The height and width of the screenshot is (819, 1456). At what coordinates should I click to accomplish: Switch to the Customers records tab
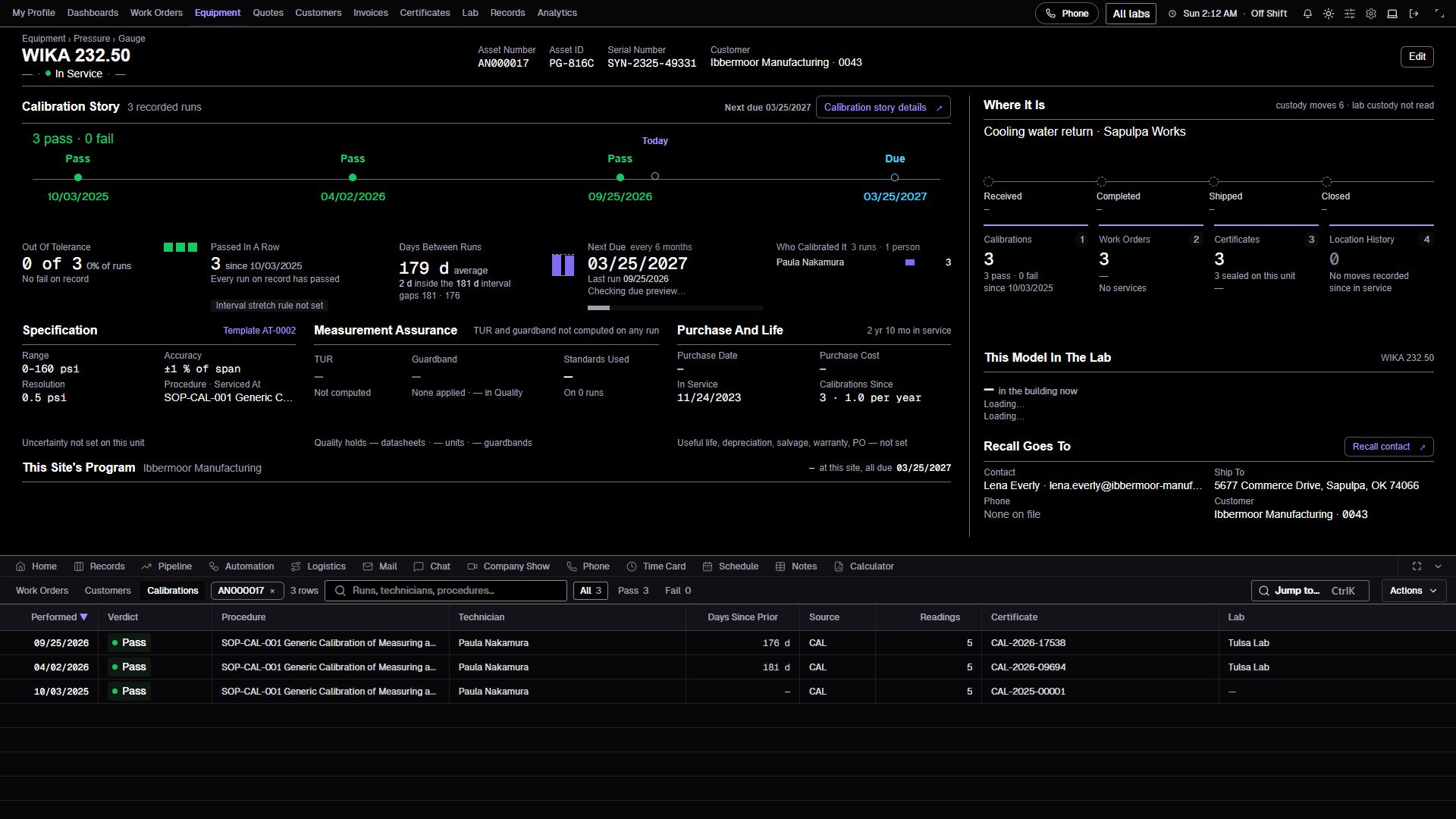108,591
